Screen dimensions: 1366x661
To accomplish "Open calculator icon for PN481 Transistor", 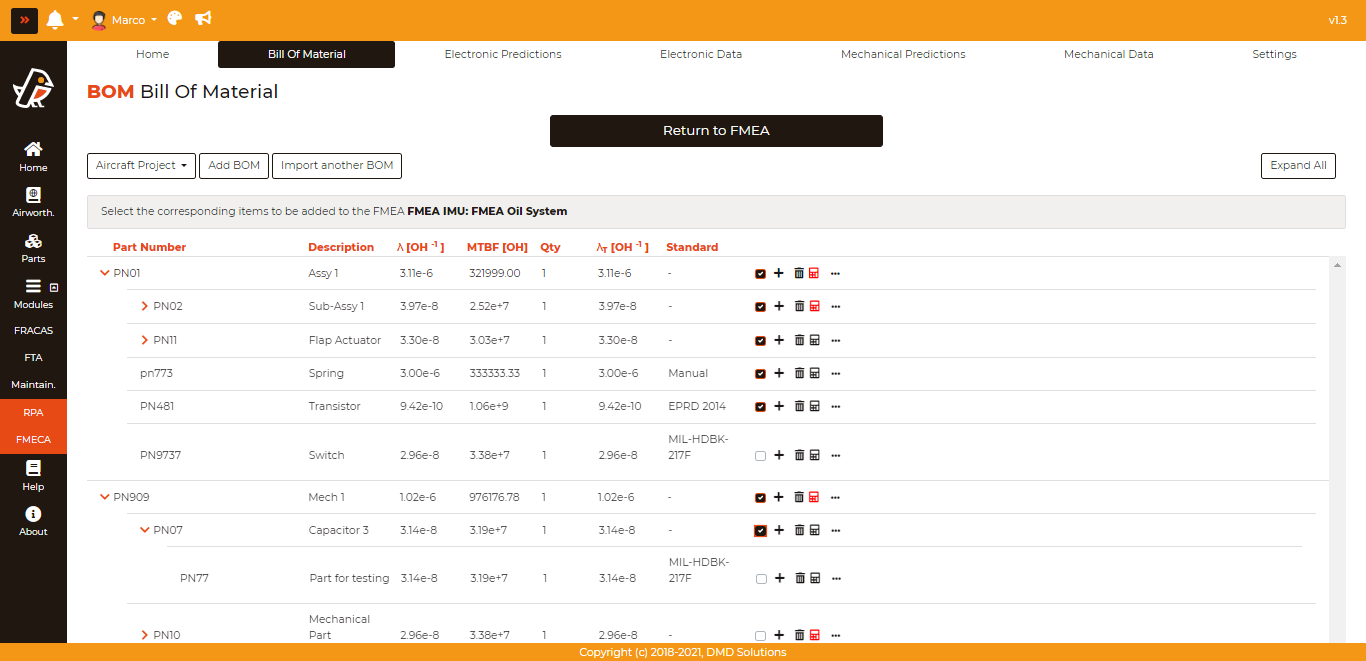I will (x=814, y=406).
